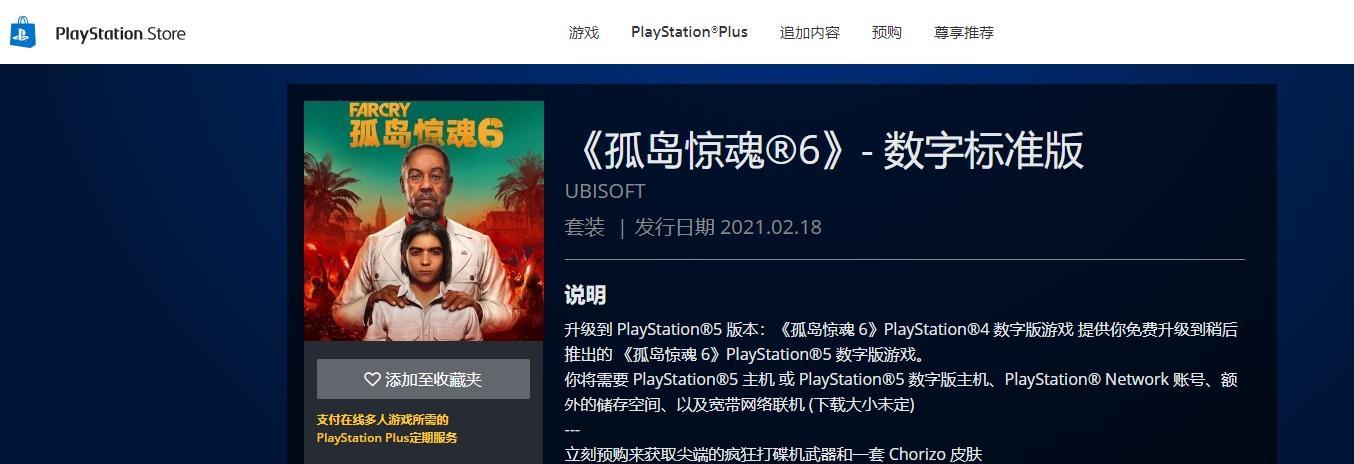
Task: Go to the 追加内容 navigation item
Action: pos(810,33)
